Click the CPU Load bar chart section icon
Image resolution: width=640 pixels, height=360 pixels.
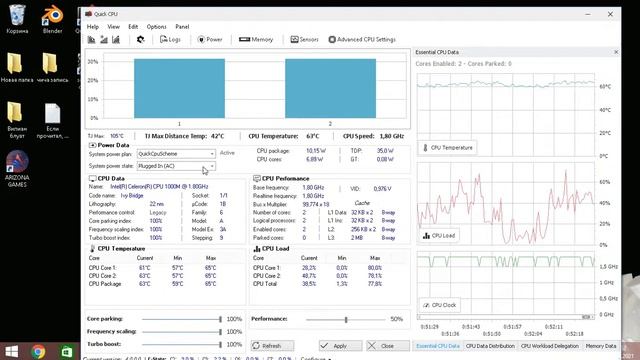click(257, 249)
